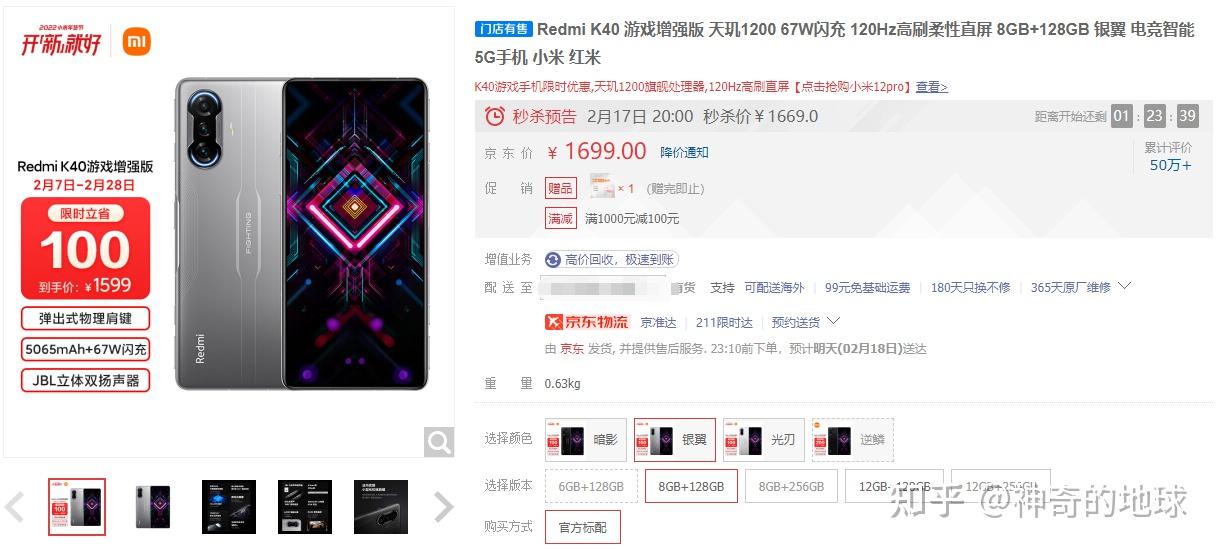Screen dimensions: 1217x549
Task: Click the alarm clock 秒杀预告 icon
Action: pos(494,116)
